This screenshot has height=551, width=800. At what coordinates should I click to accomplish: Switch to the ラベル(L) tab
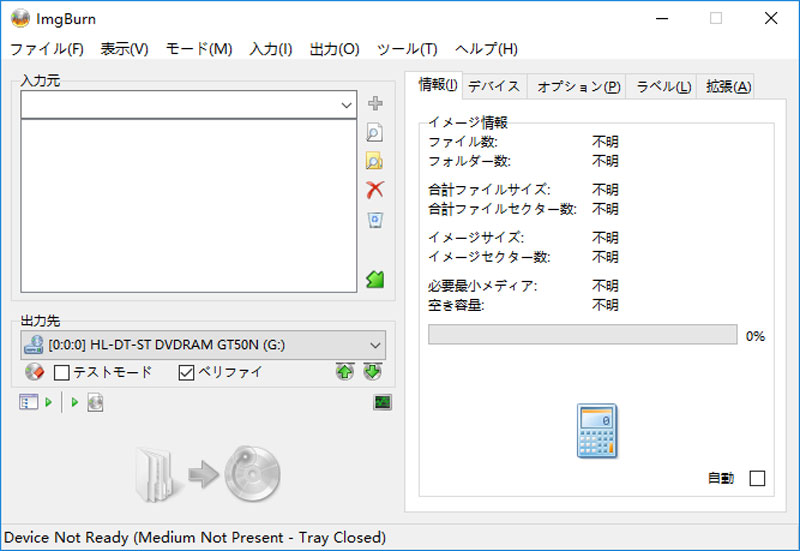pos(663,87)
